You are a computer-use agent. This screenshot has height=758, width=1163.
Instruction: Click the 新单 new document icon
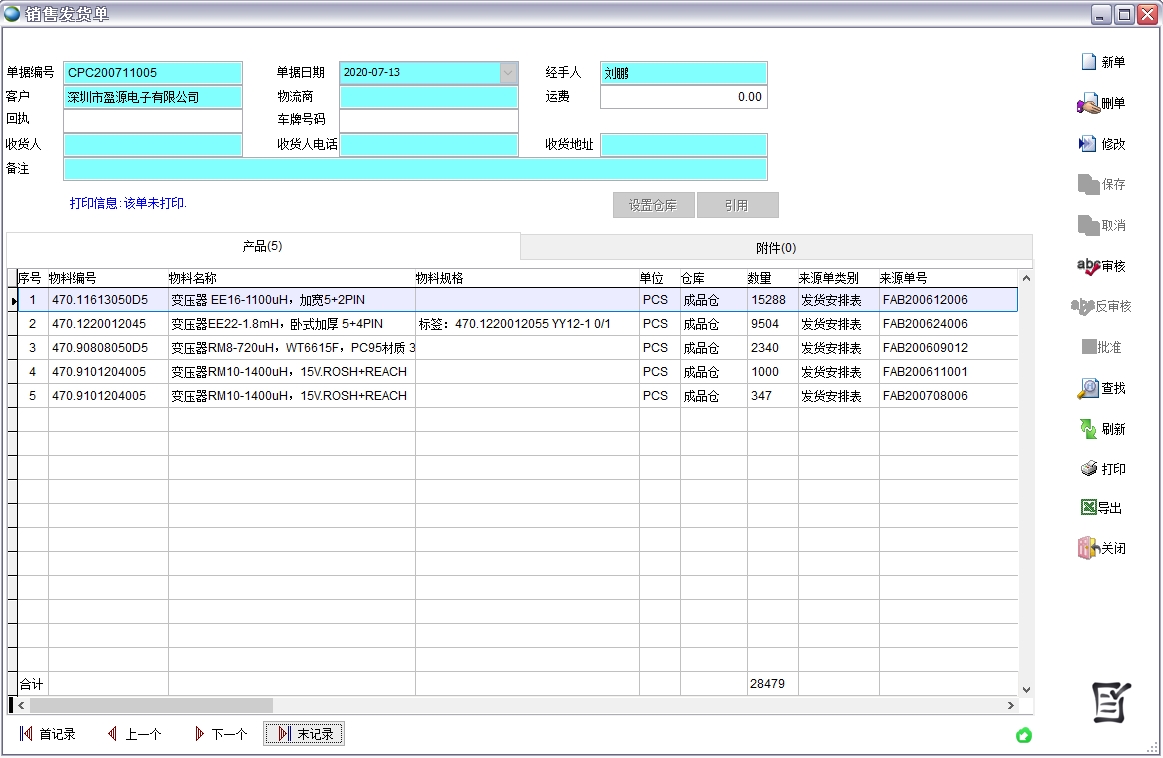(1089, 62)
